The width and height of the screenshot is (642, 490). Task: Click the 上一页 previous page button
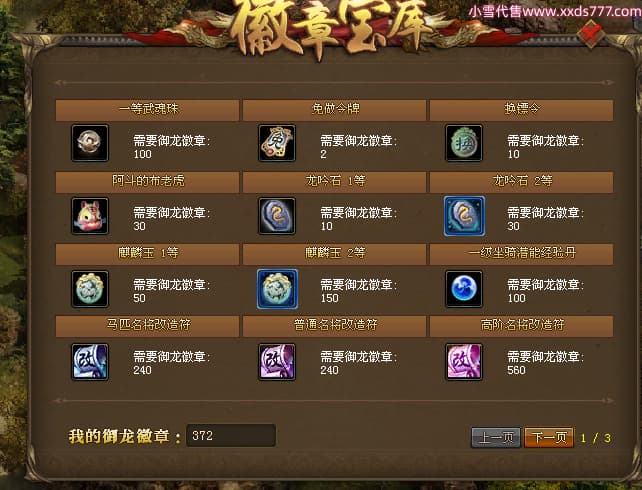coord(496,438)
